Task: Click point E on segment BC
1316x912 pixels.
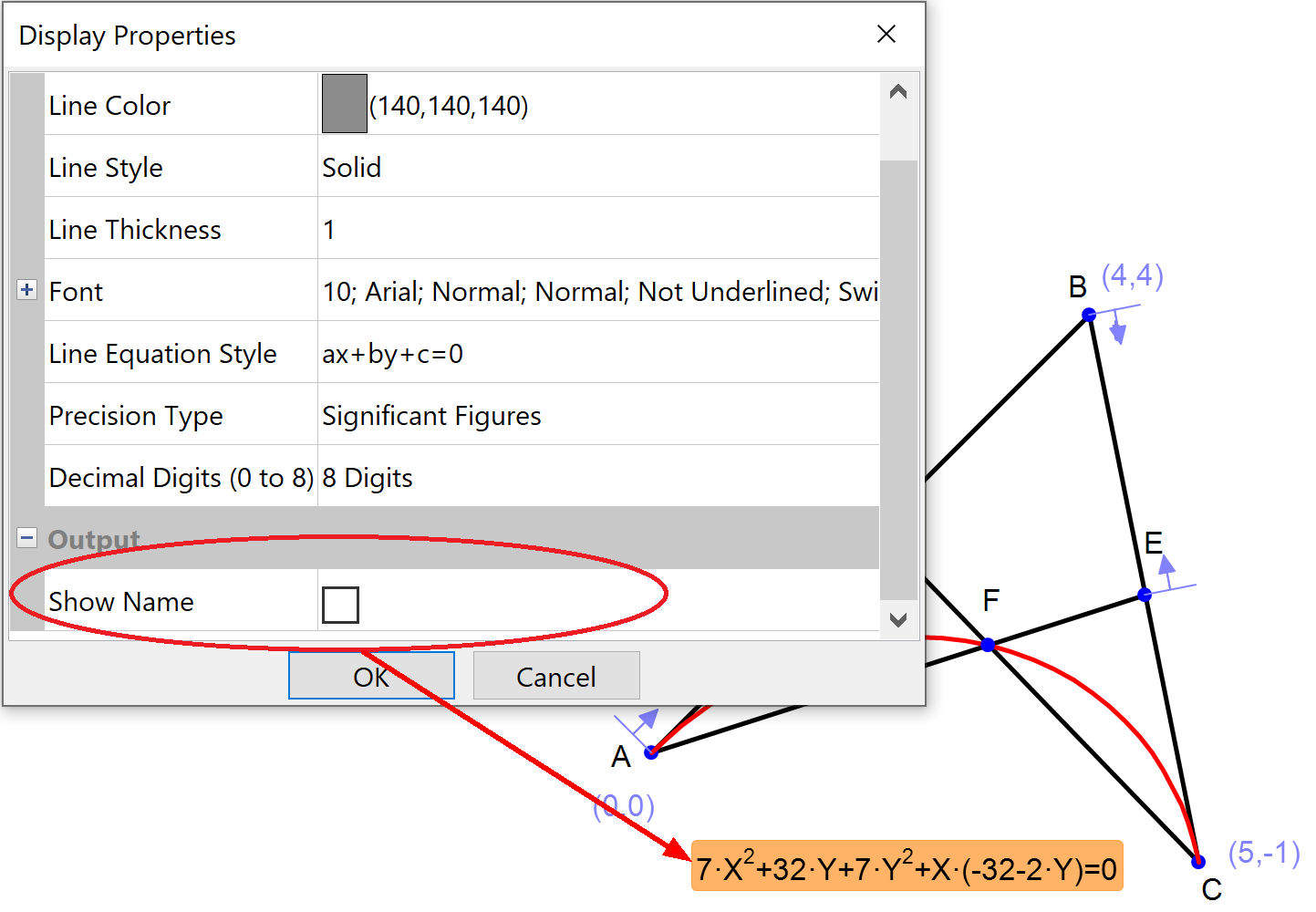Action: (1145, 595)
